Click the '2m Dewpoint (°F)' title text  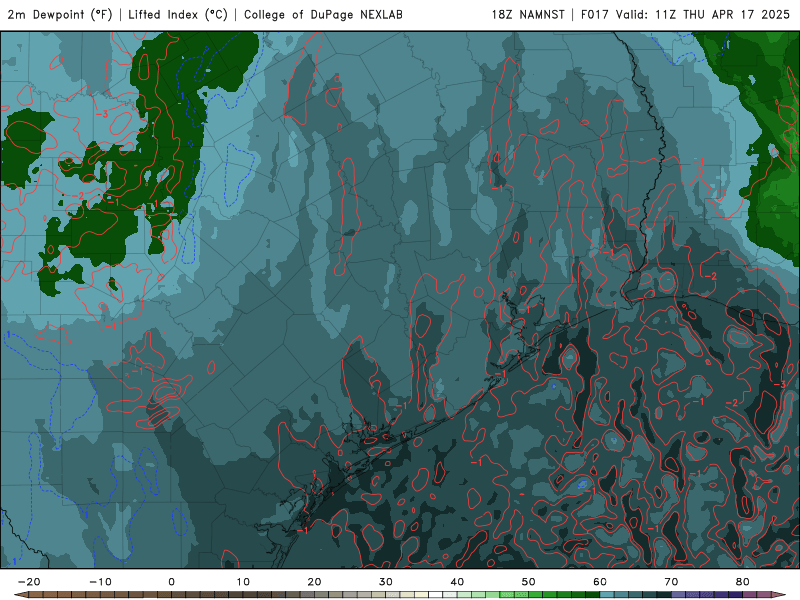60,14
